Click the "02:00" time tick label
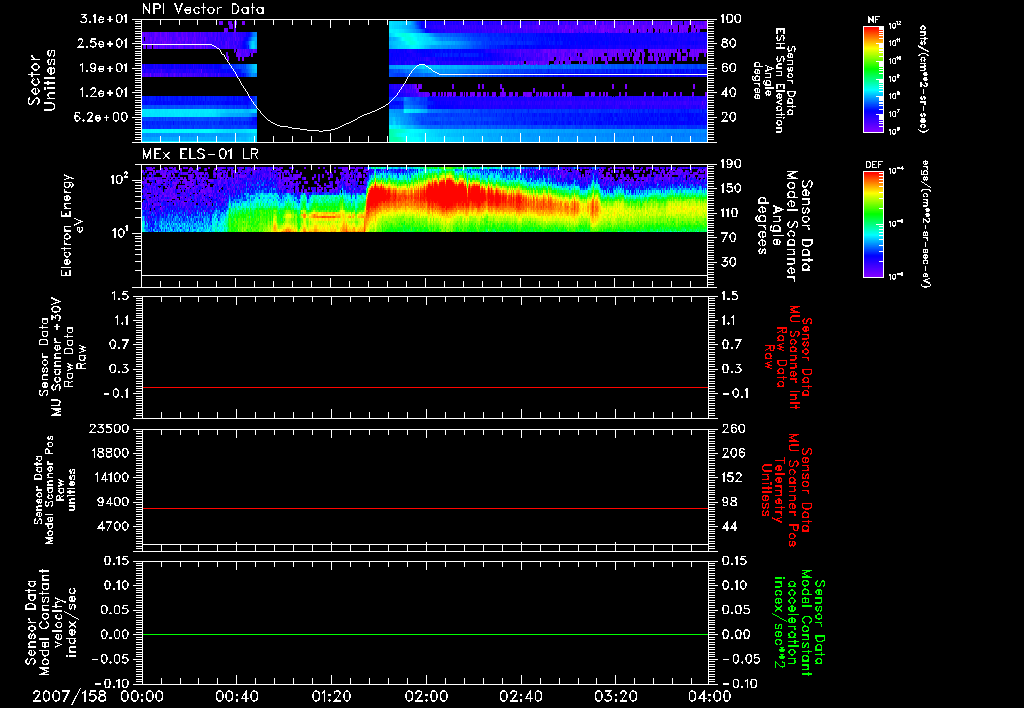This screenshot has width=1024, height=708. [x=426, y=696]
